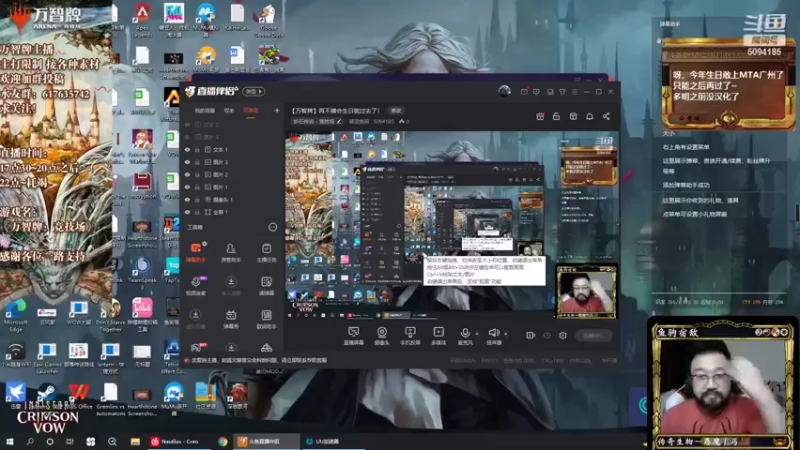The image size is (800, 450).
Task: Open the Don't Starve Together desktop shortcut
Action: [x=109, y=316]
